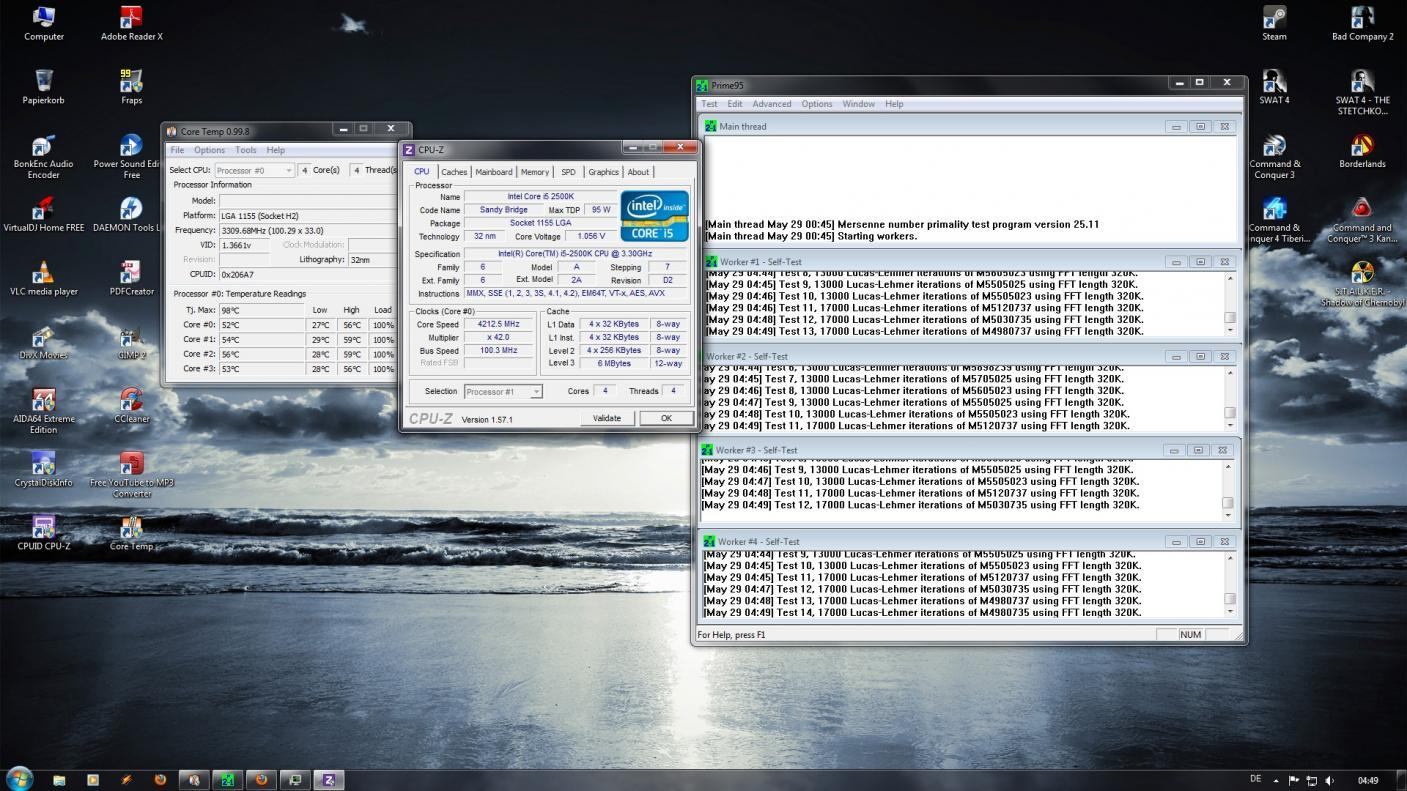This screenshot has height=791, width=1407.
Task: Open the Select CPU dropdown in Core Temp
Action: click(x=254, y=170)
